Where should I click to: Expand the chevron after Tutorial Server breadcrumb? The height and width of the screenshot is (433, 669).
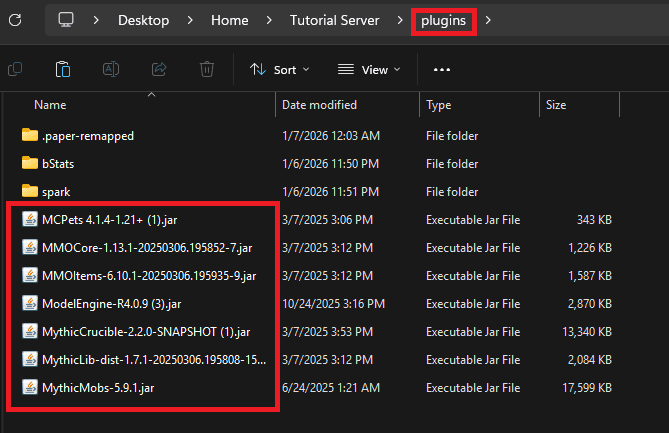click(400, 20)
